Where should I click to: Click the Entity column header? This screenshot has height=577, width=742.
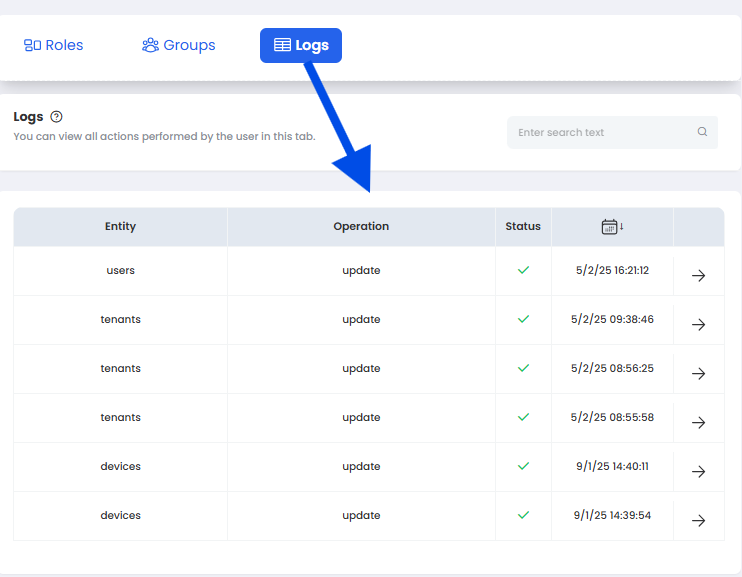pyautogui.click(x=120, y=226)
